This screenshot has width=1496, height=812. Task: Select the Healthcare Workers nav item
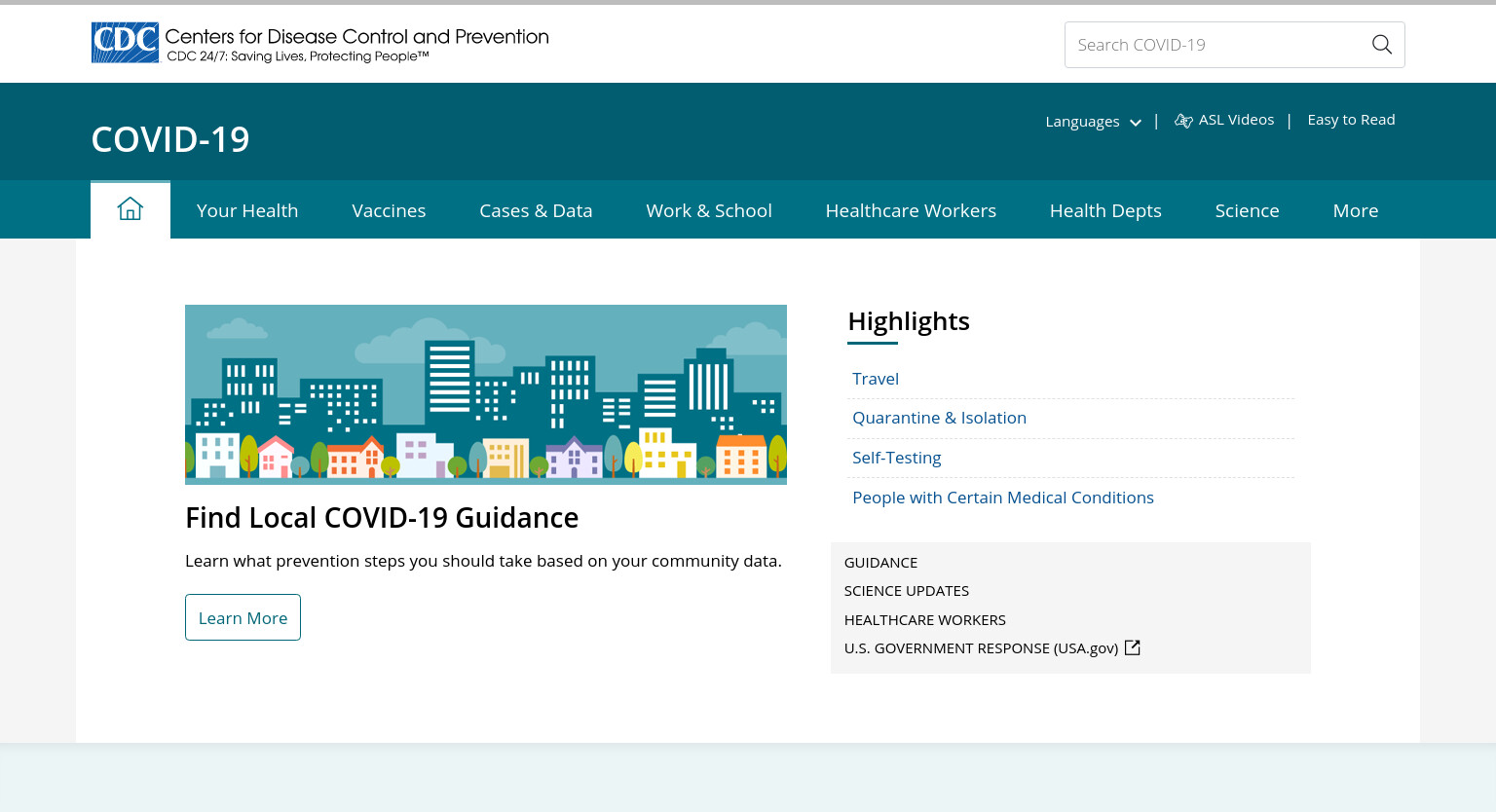point(911,210)
